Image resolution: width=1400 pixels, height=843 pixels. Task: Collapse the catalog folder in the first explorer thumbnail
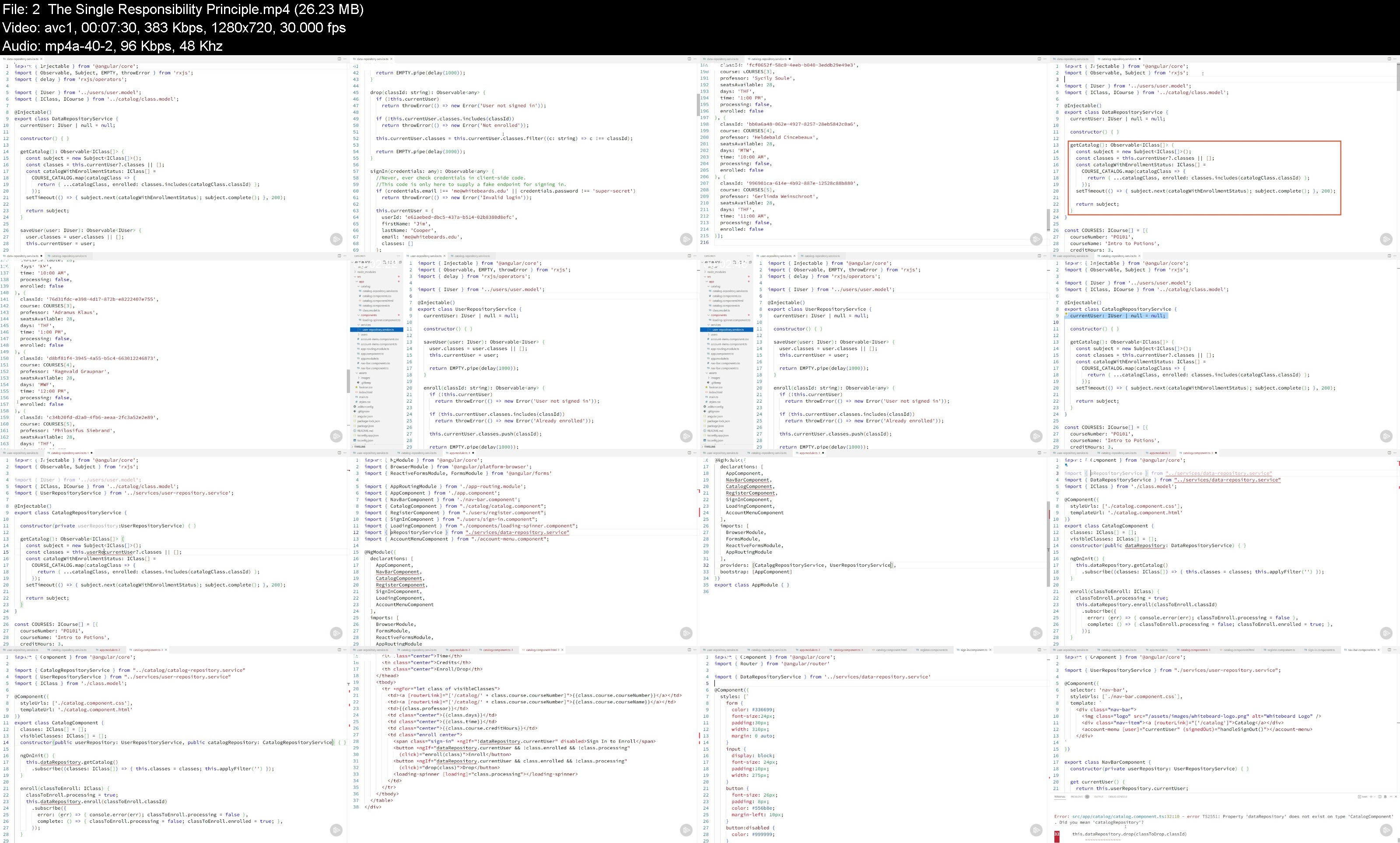click(x=364, y=287)
